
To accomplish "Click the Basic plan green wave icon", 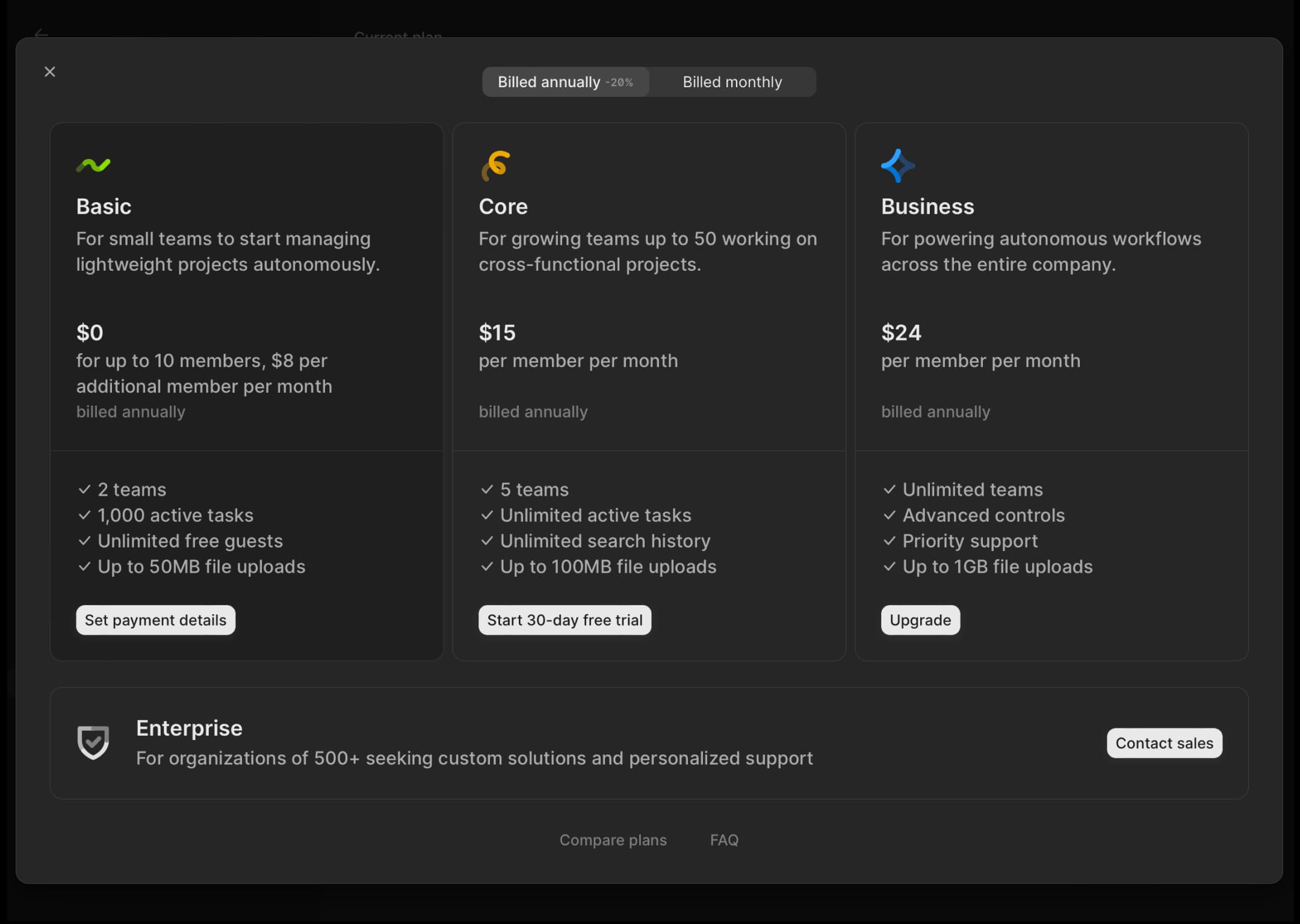I will point(93,165).
